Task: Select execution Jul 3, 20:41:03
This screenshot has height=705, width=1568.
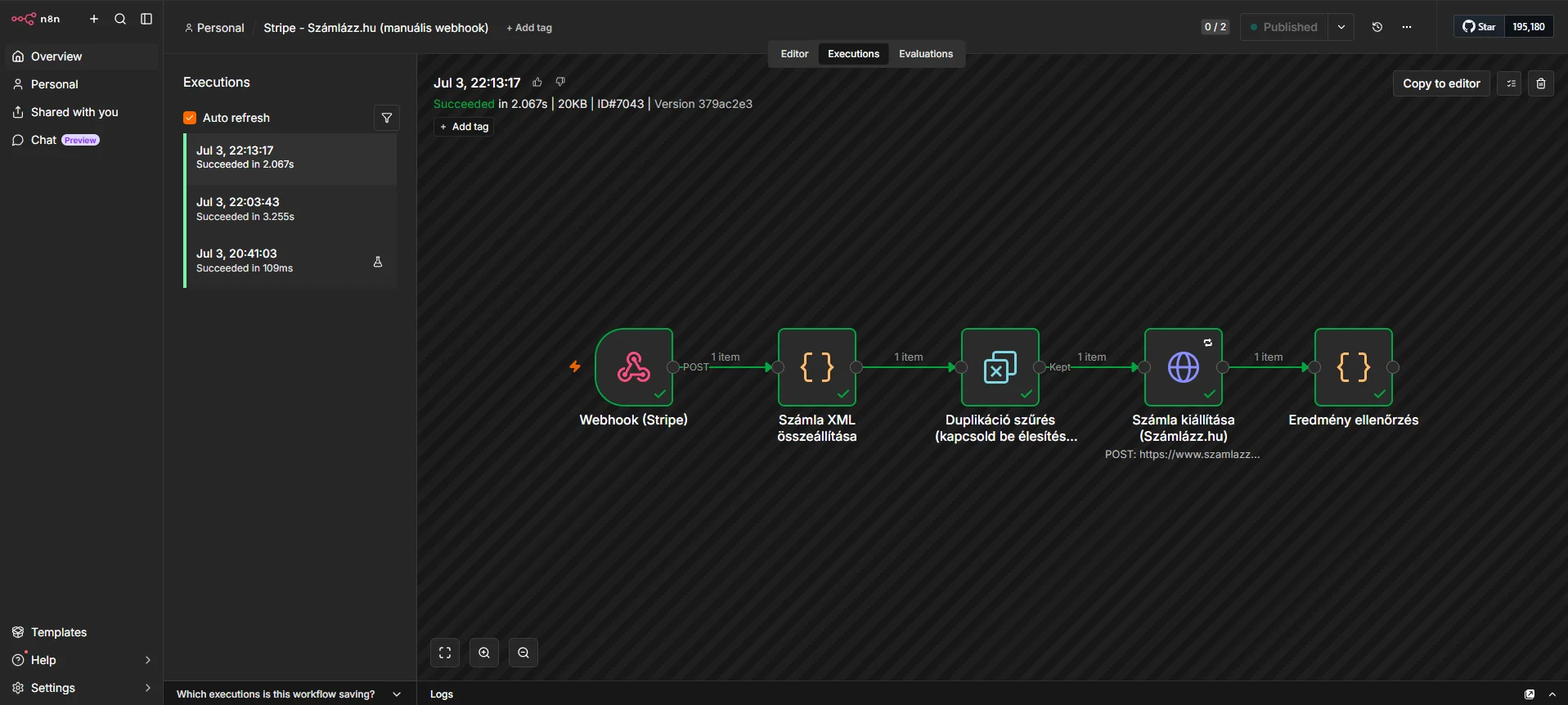Action: tap(291, 261)
